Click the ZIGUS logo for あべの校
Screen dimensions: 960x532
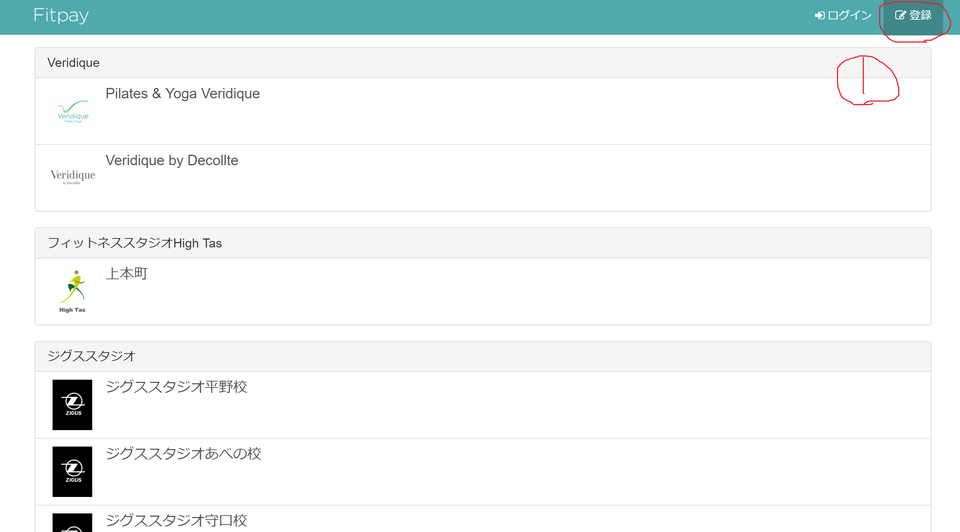[72, 471]
